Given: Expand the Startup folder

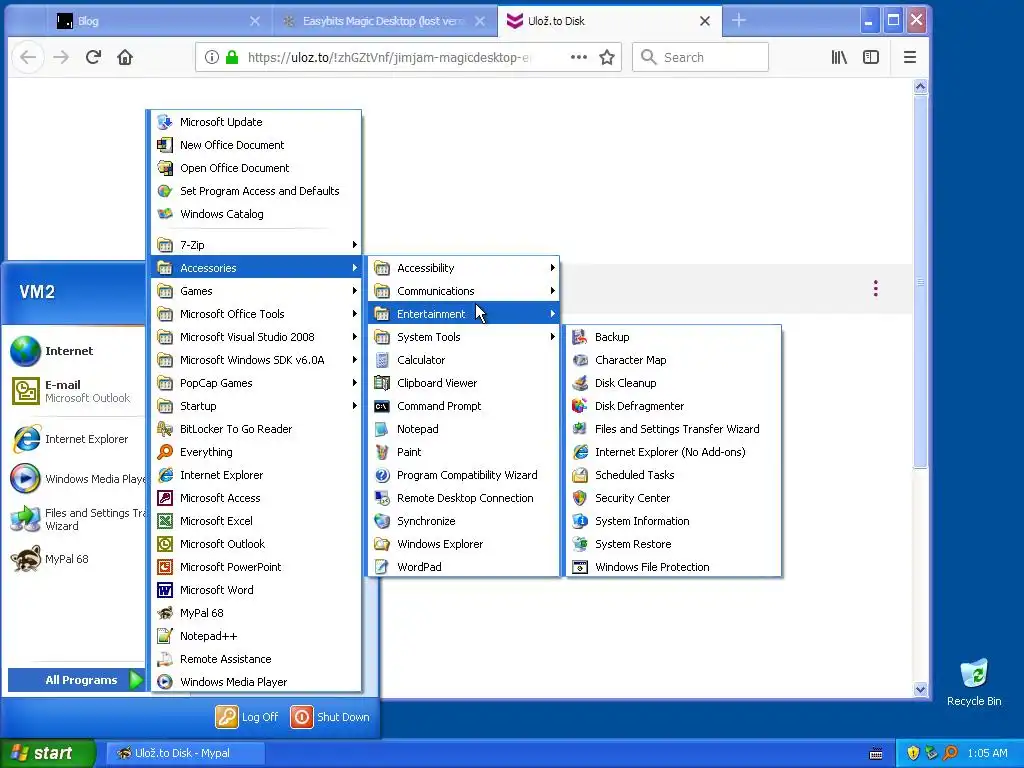Looking at the screenshot, I should pyautogui.click(x=256, y=406).
